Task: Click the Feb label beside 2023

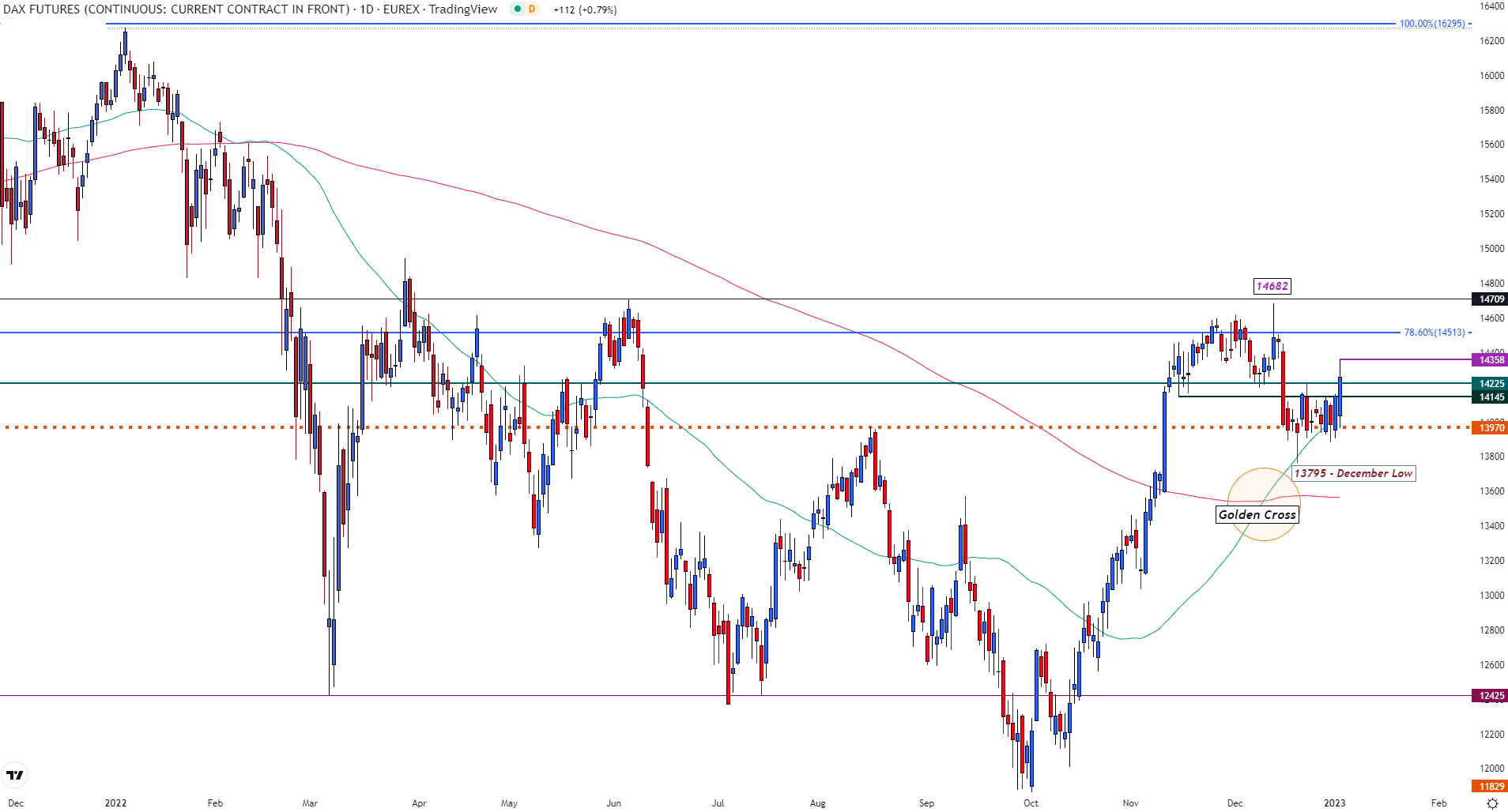Action: pyautogui.click(x=1438, y=803)
